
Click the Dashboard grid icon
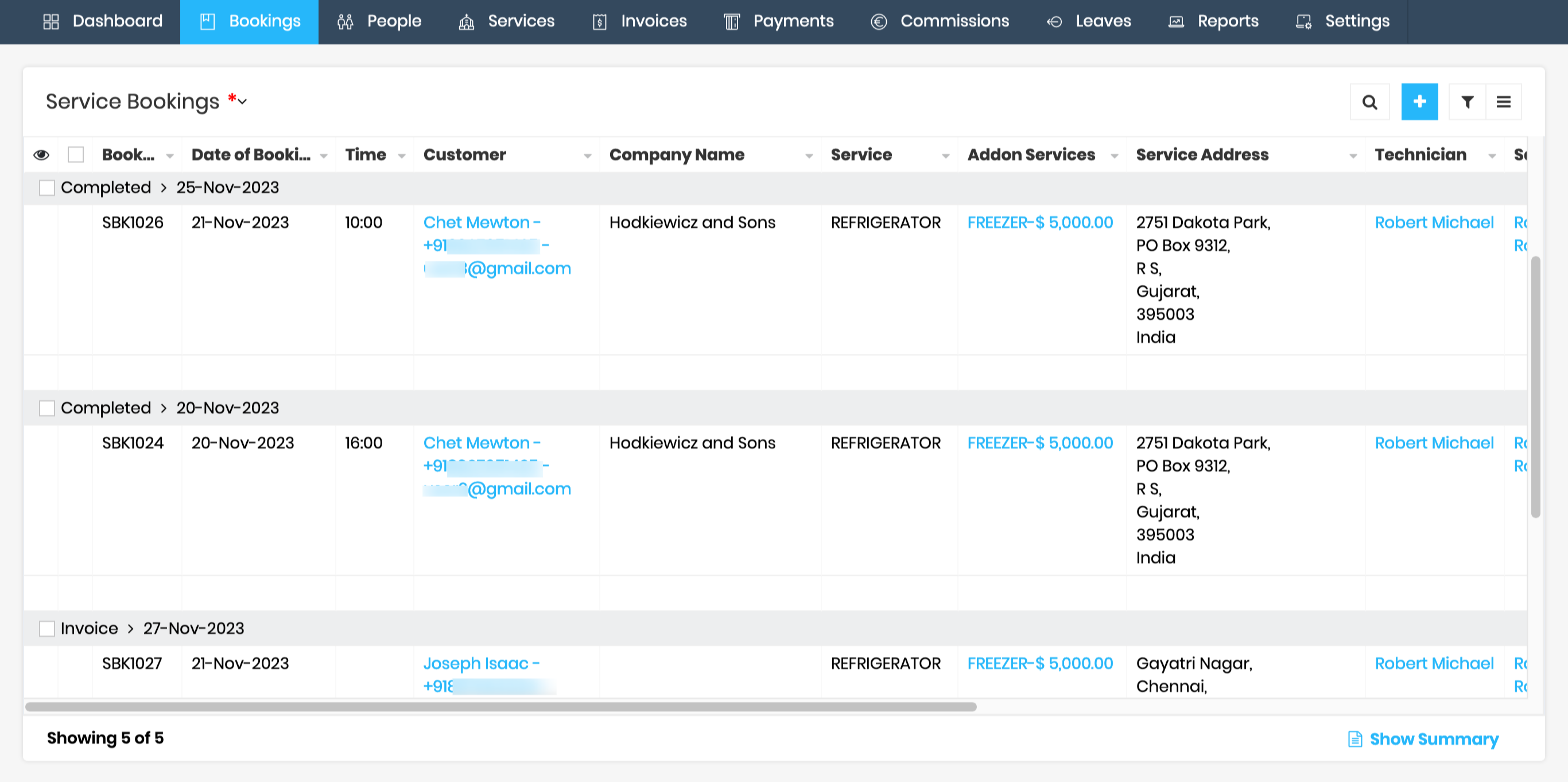pos(51,21)
